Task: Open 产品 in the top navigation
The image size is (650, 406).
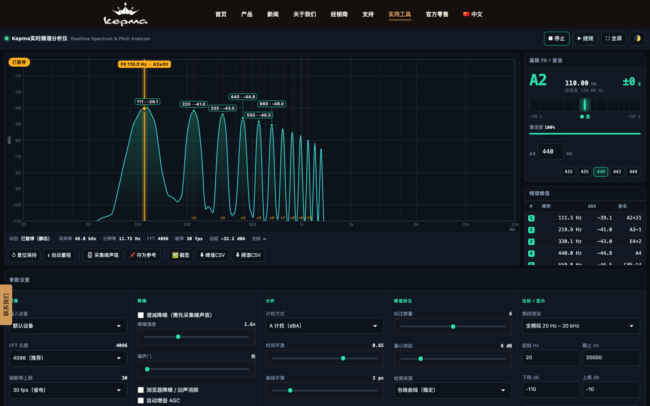Action: pyautogui.click(x=247, y=14)
